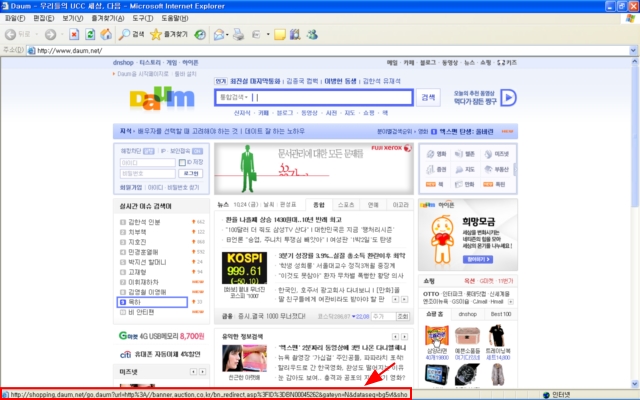
Task: Click the Fuji Xerox banner advertisement
Action: pyautogui.click(x=313, y=169)
